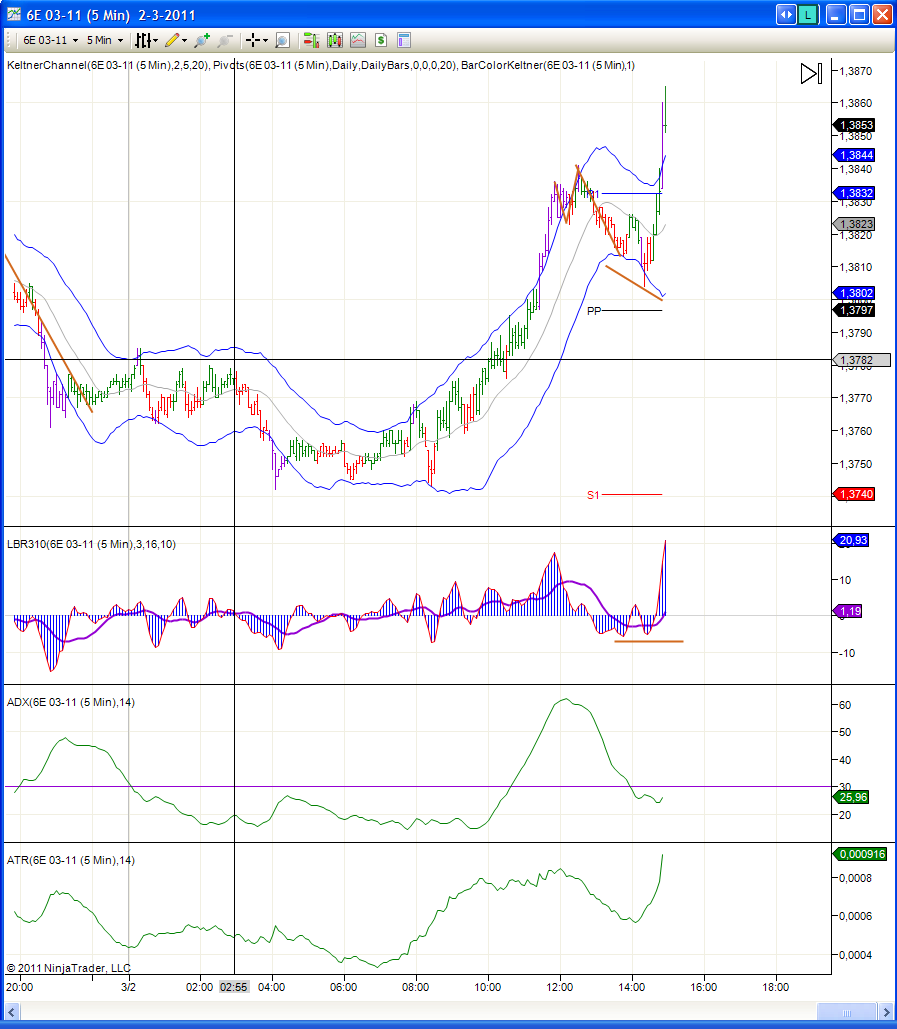Open the 5 Min interval dropdown
This screenshot has width=897, height=1029.
coord(104,40)
